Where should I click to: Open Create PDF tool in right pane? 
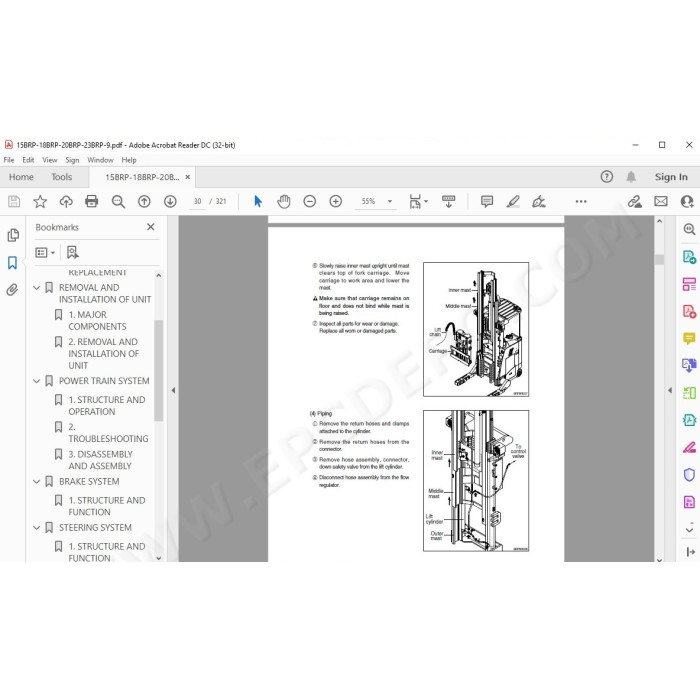click(x=689, y=311)
